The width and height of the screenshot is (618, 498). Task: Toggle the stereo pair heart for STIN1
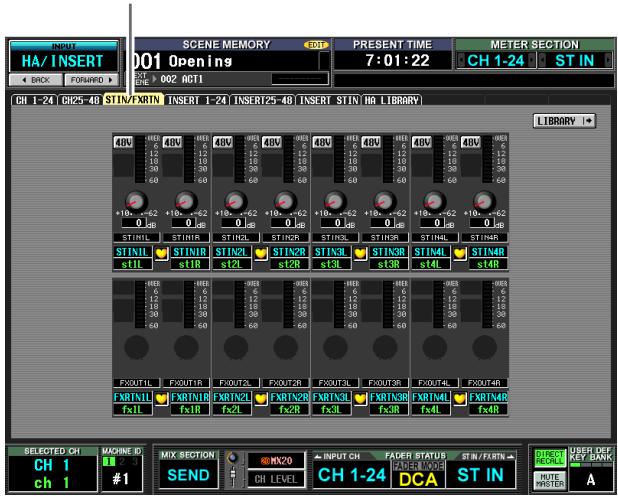[x=161, y=253]
